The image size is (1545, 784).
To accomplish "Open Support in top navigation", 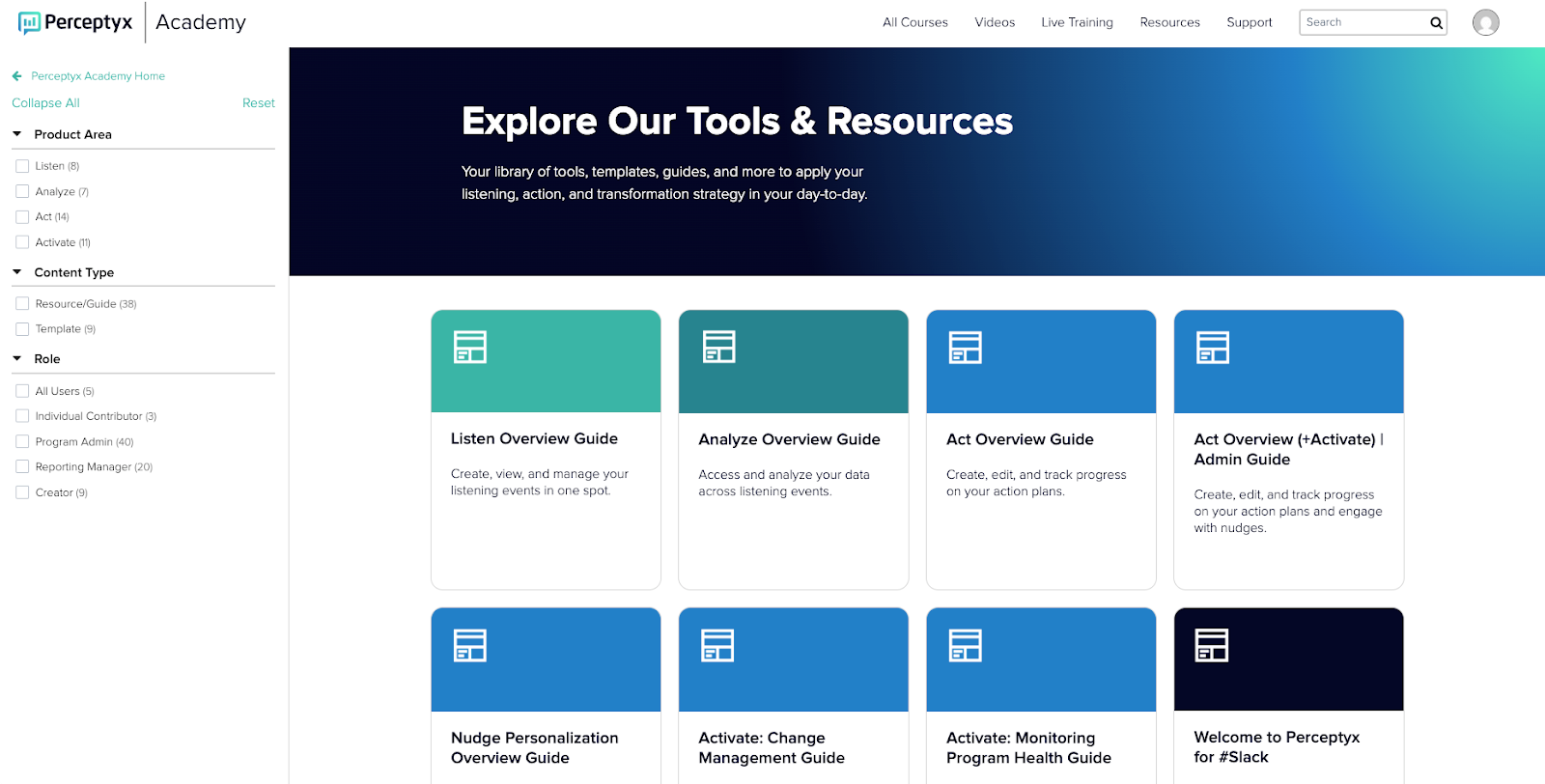I will 1250,22.
